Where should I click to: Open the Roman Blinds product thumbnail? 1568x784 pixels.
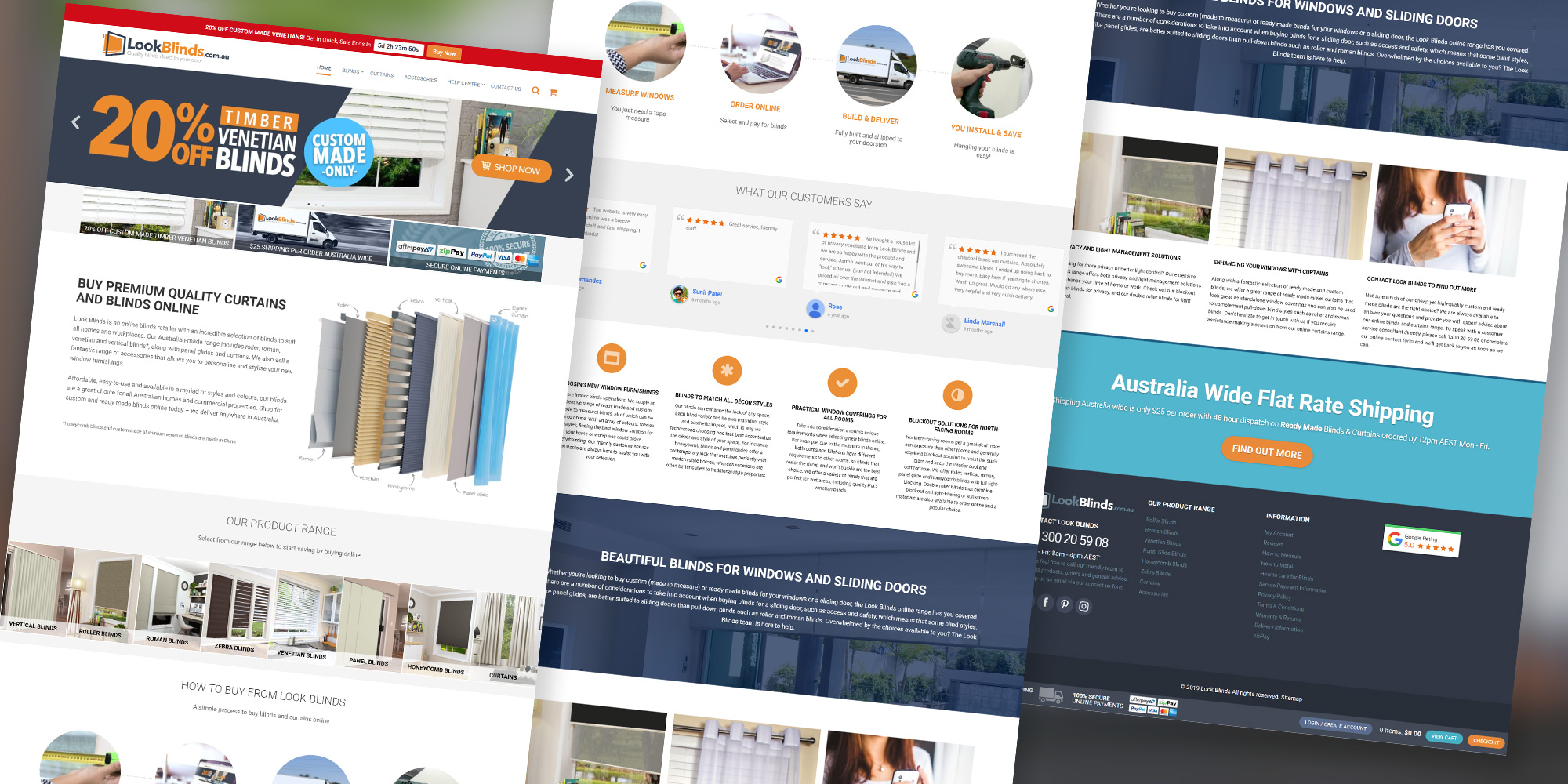(x=170, y=604)
